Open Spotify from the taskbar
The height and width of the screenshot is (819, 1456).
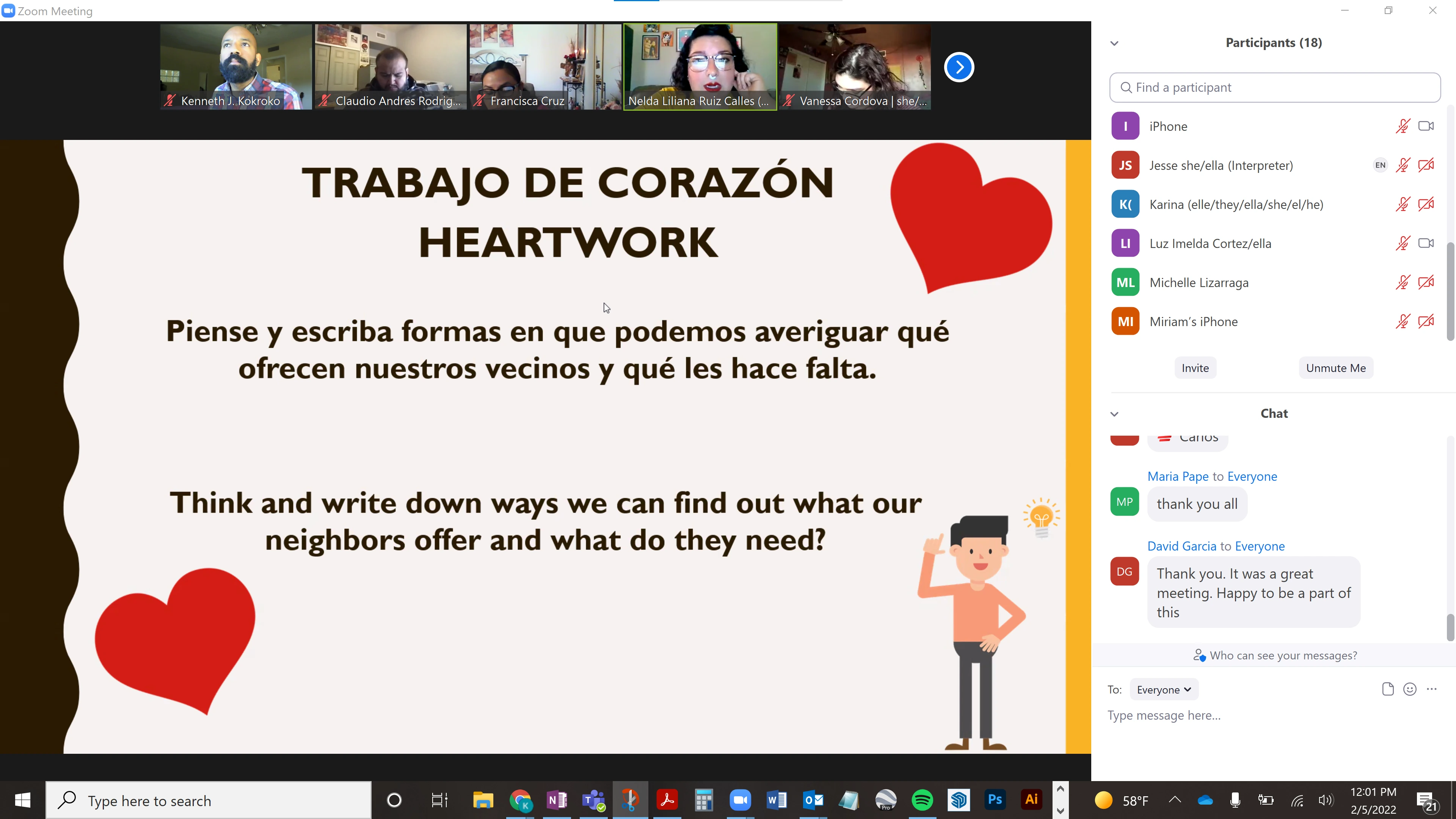(x=923, y=800)
